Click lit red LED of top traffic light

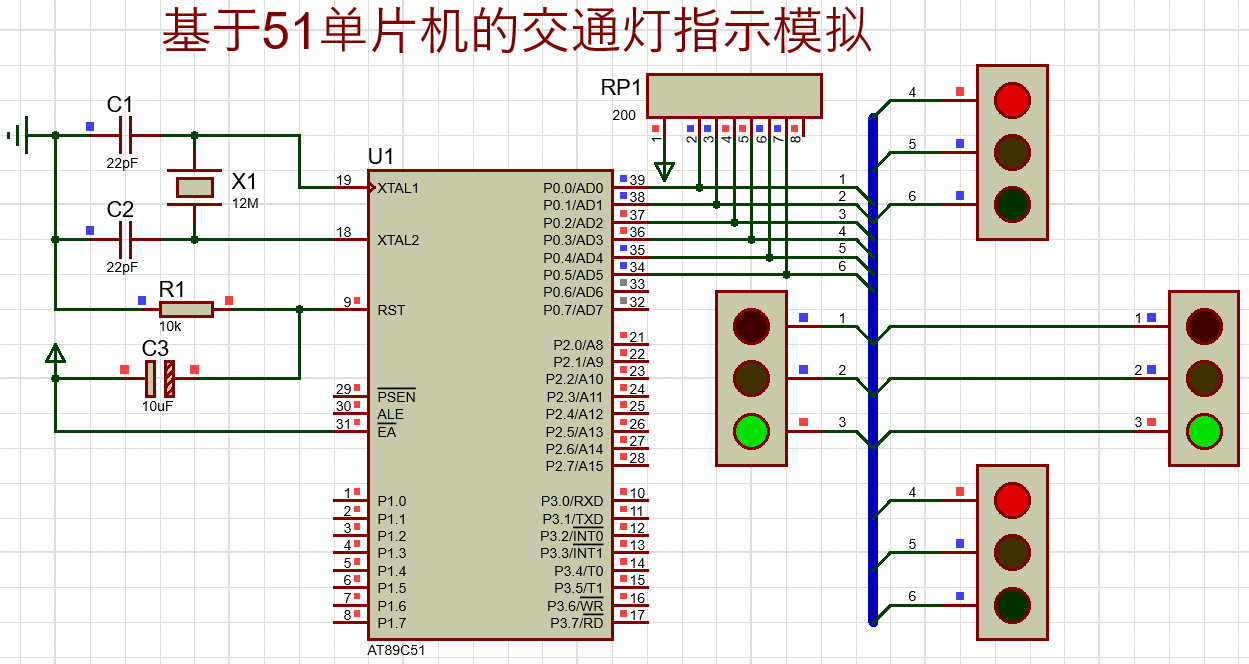[1013, 100]
